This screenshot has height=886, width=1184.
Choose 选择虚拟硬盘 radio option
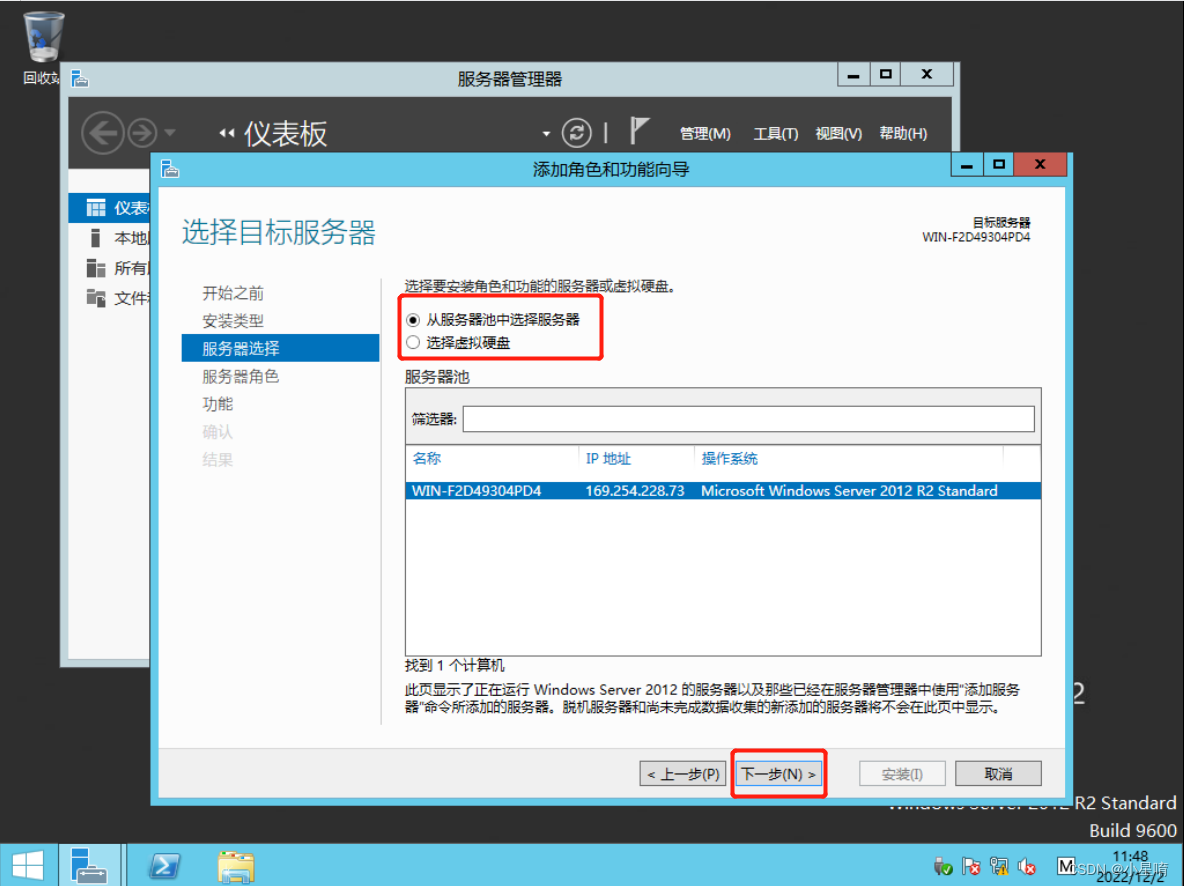point(413,343)
